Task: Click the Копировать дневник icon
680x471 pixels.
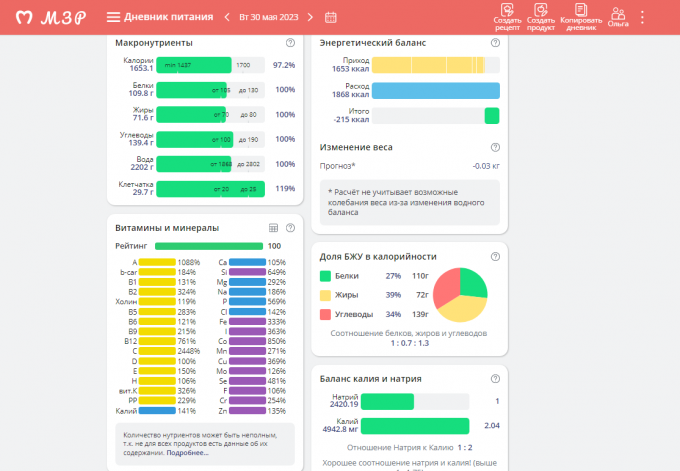Action: point(580,12)
